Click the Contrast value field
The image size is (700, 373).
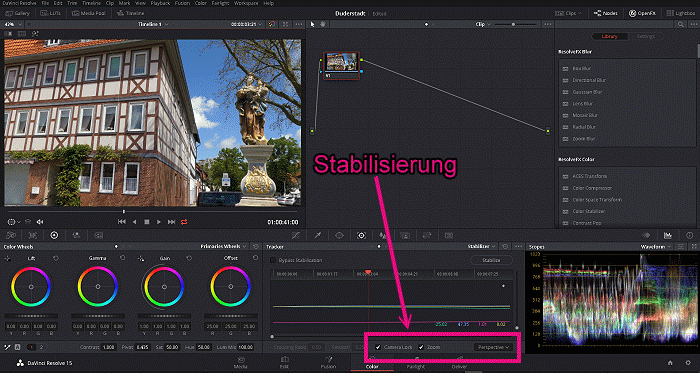(108, 347)
